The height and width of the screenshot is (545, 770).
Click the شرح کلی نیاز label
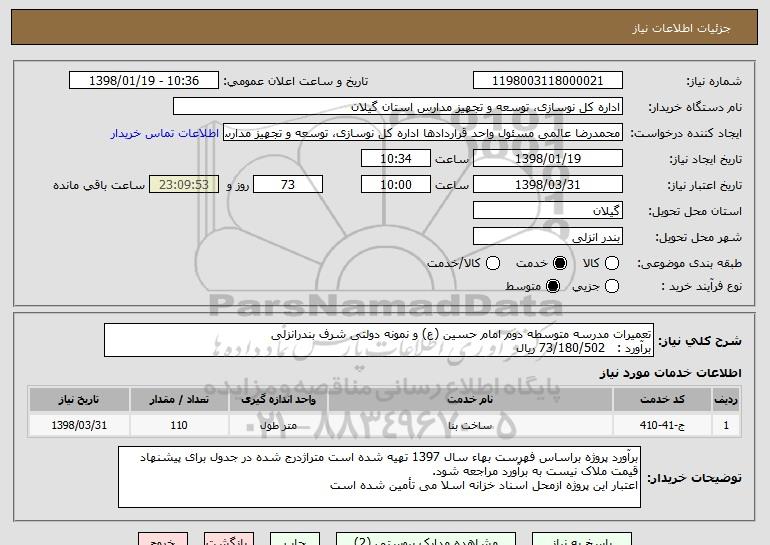tap(700, 341)
